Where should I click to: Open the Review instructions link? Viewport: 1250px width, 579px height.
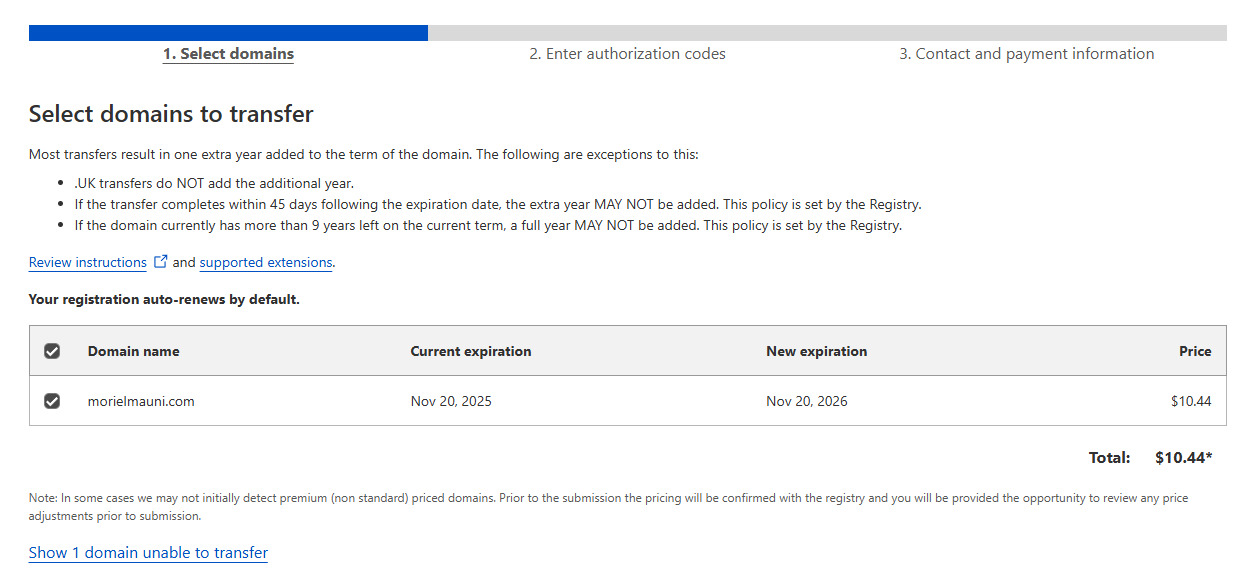pos(88,263)
